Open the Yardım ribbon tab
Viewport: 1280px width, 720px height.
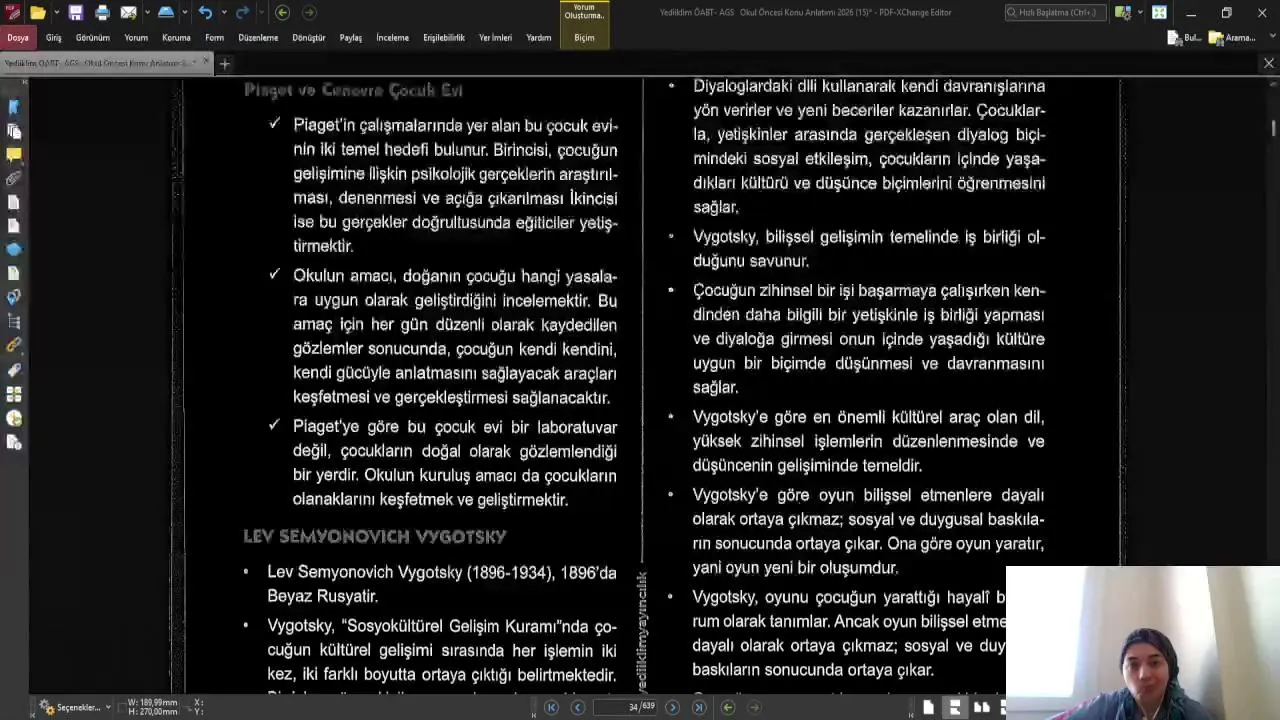coord(539,38)
